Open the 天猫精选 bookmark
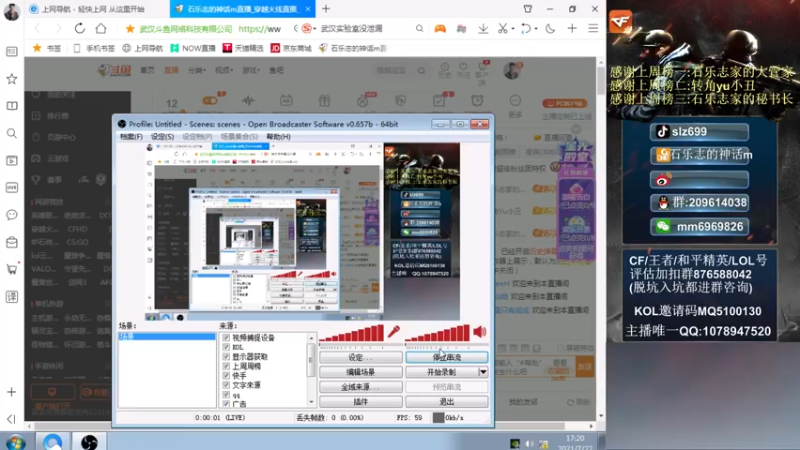The height and width of the screenshot is (450, 800). 243,48
